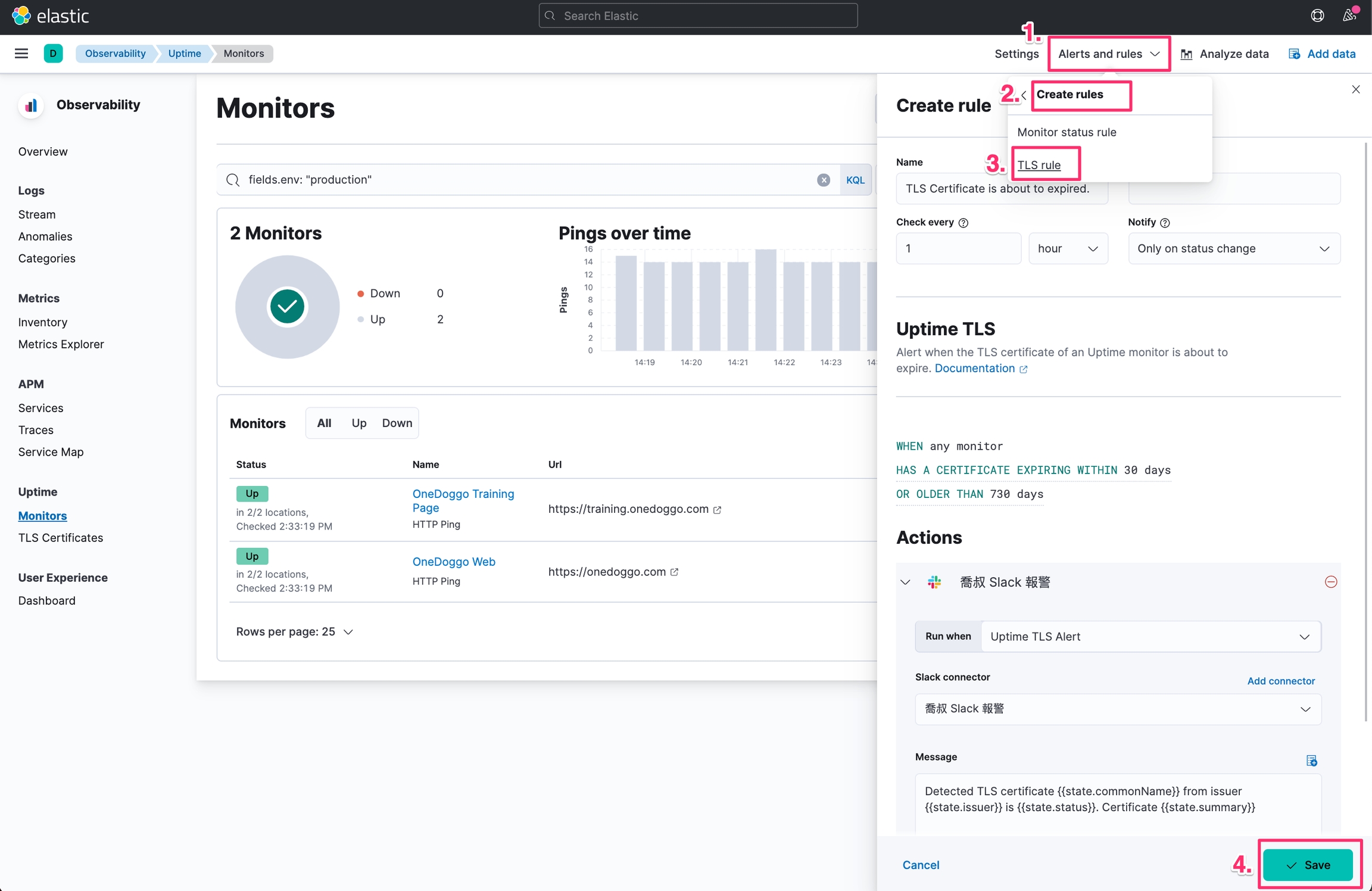Toggle KQL query language button
This screenshot has height=891, width=1372.
click(x=855, y=180)
